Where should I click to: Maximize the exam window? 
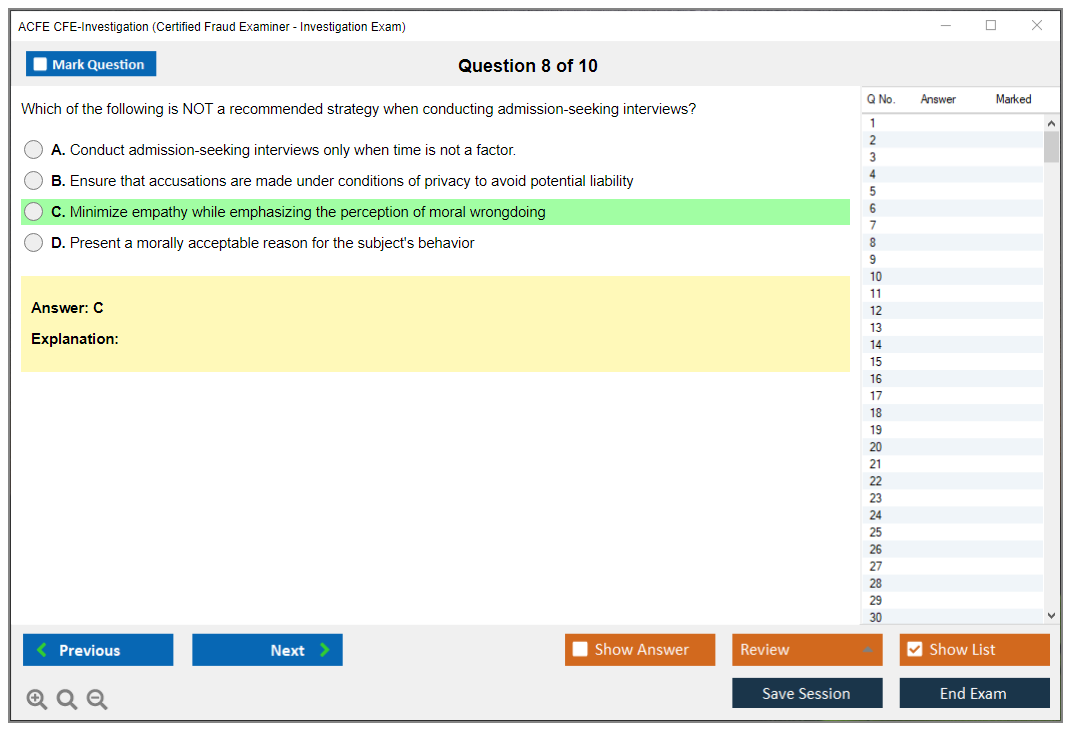pos(991,26)
